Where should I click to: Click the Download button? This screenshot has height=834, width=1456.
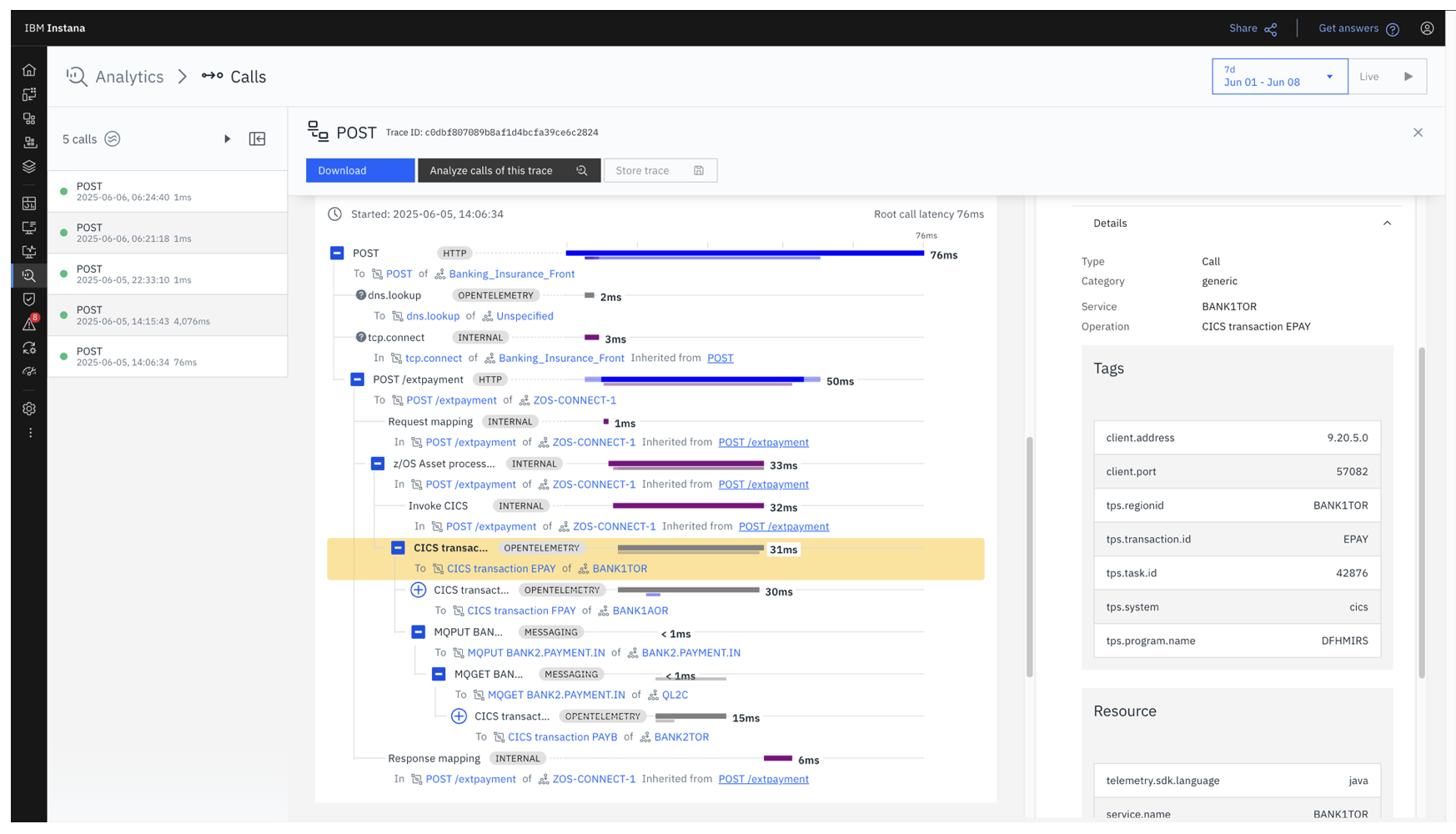(x=360, y=170)
